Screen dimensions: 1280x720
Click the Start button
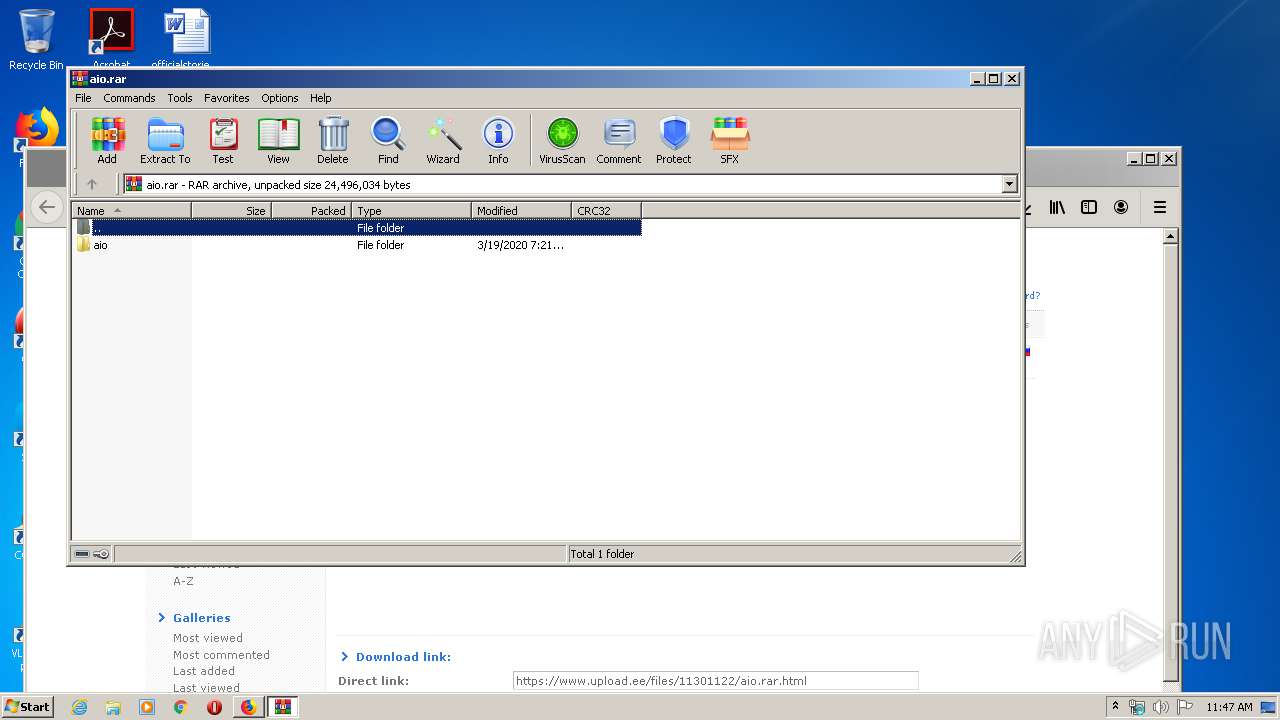point(27,707)
